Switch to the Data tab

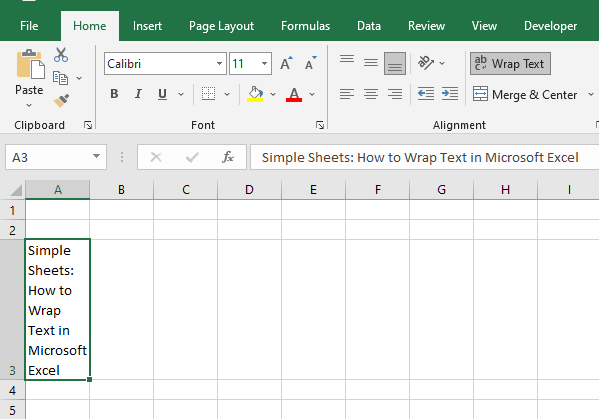[x=369, y=26]
